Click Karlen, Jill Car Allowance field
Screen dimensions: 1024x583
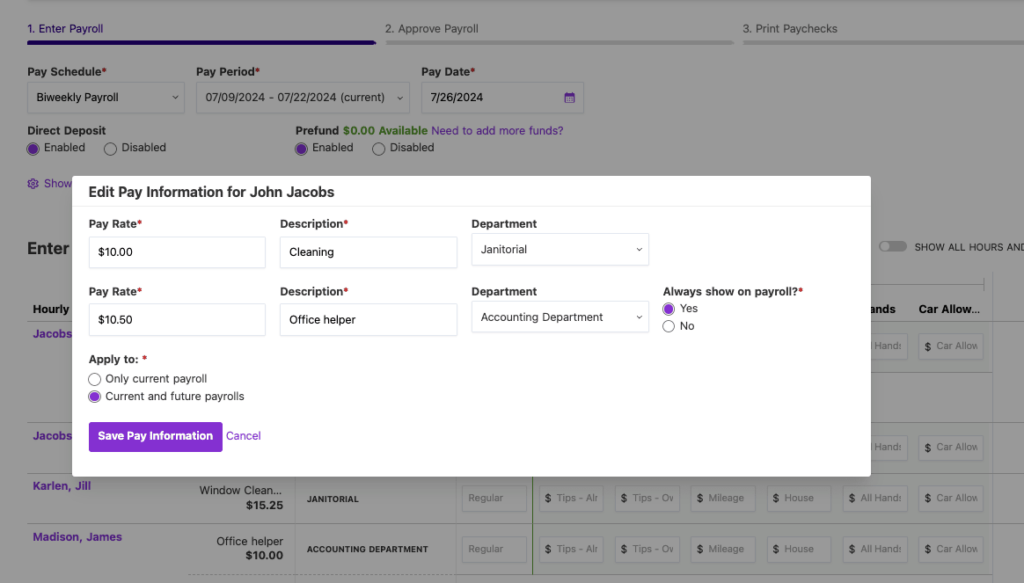tap(951, 498)
